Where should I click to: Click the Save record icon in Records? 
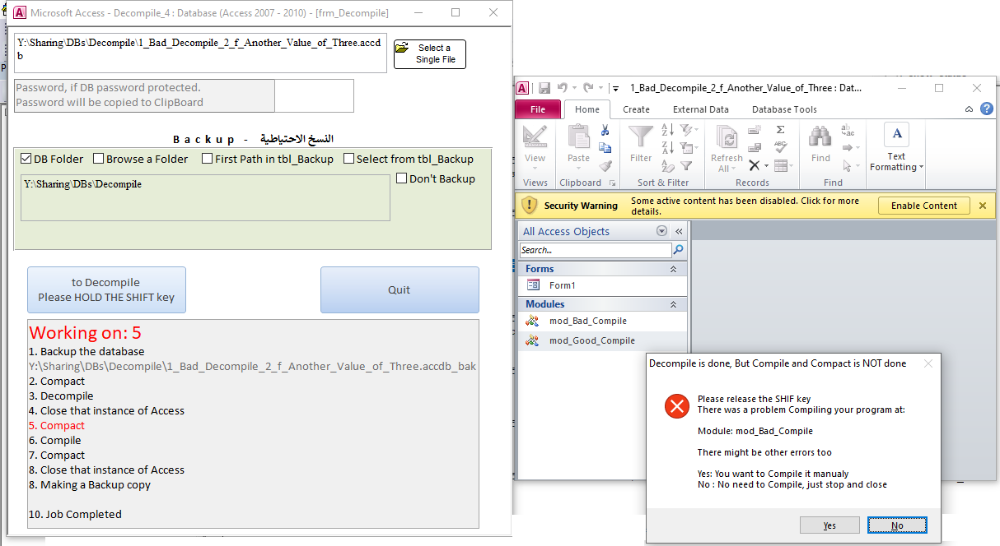tap(754, 148)
